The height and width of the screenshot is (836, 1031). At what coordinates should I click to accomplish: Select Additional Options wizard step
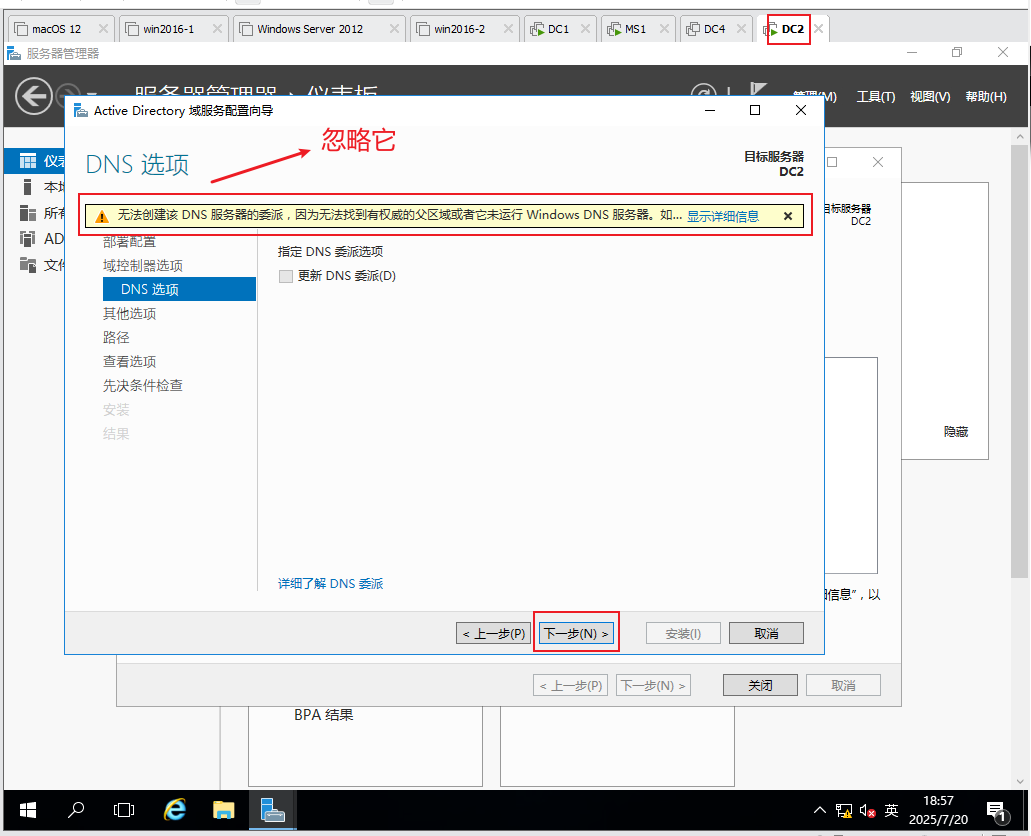tap(130, 314)
